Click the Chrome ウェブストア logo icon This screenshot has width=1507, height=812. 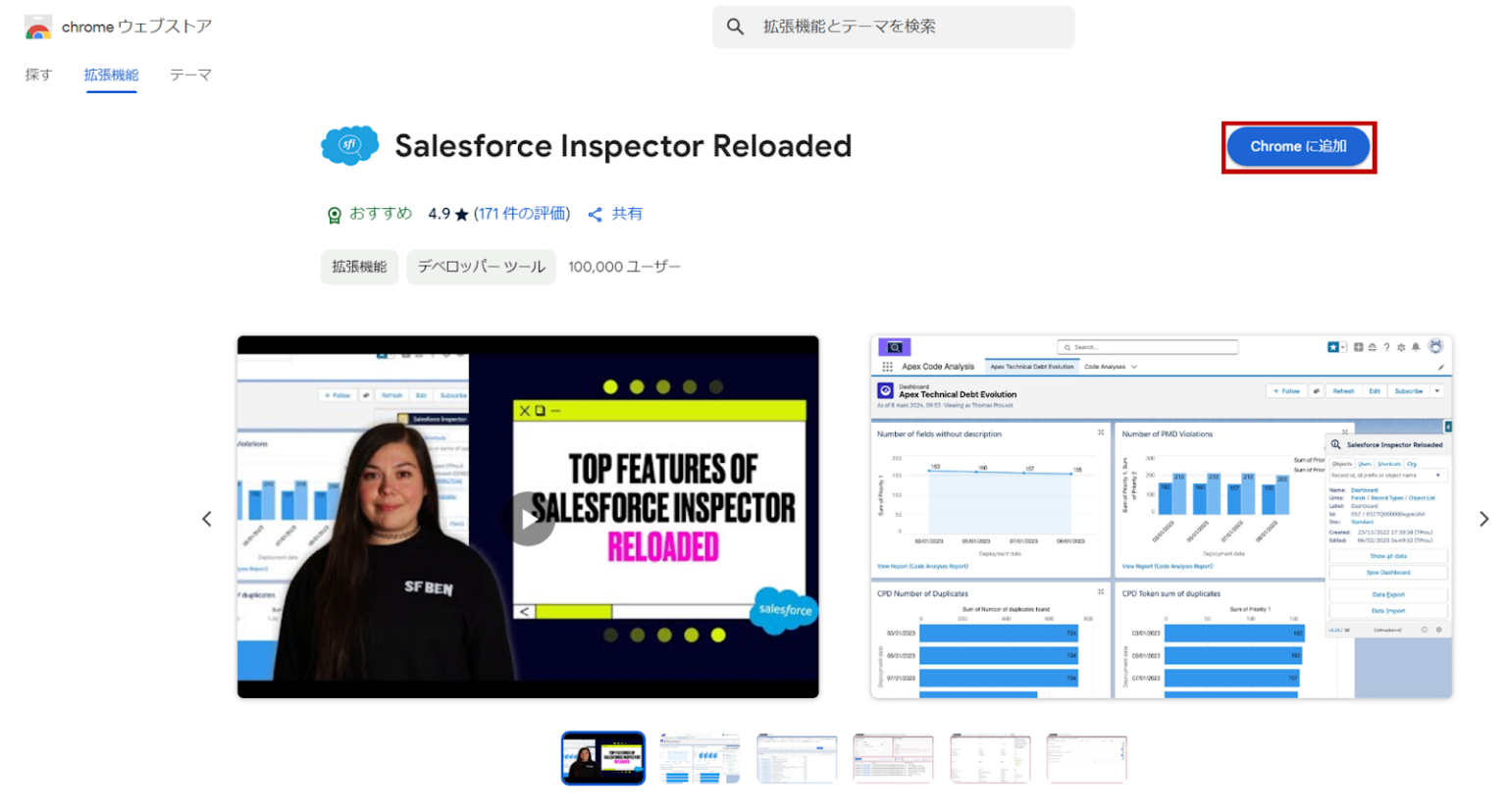click(36, 27)
